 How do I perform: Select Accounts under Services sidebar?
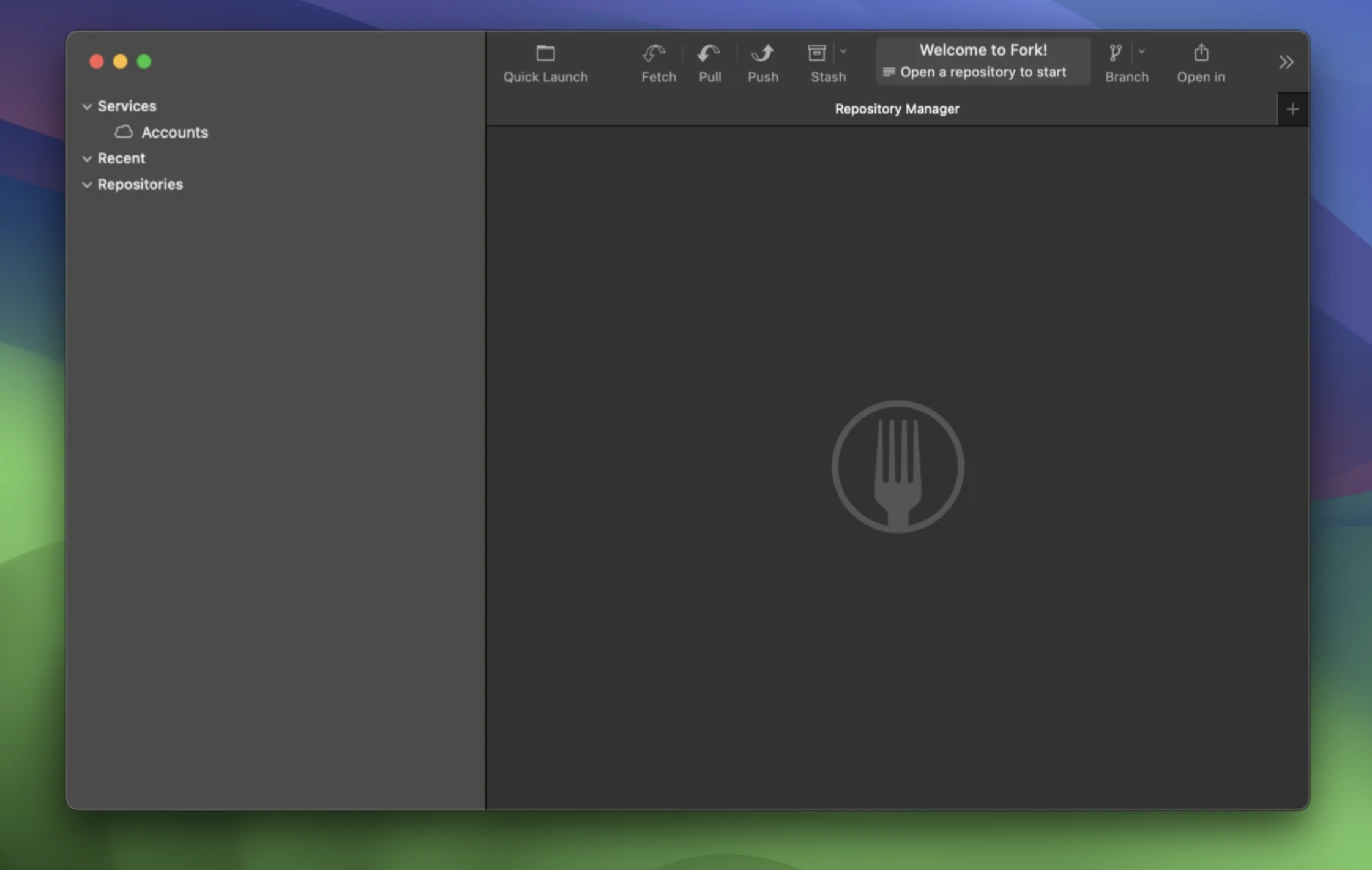(175, 131)
